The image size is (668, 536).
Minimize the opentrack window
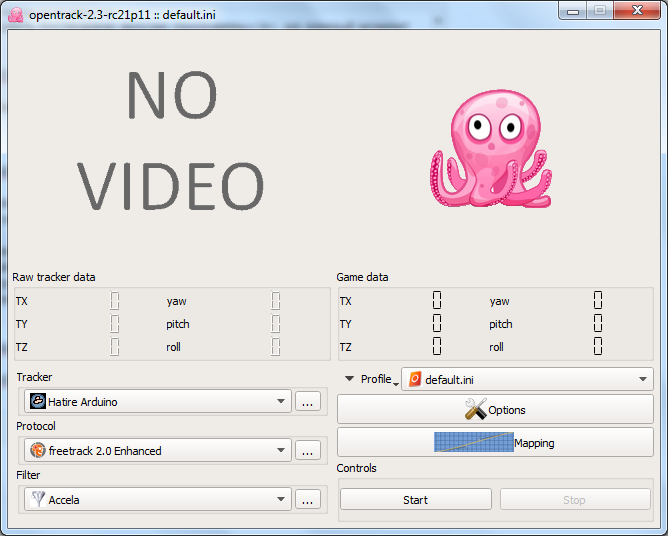pos(573,11)
